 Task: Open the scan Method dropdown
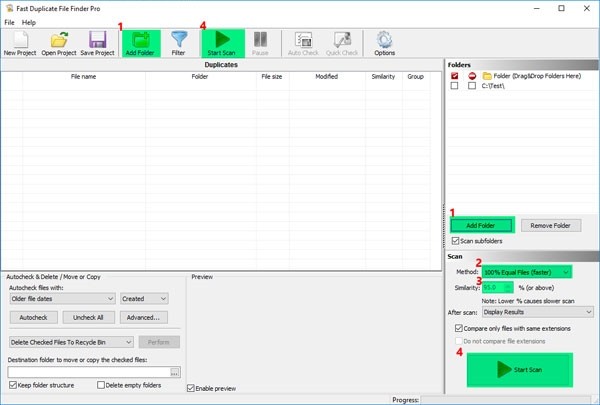pos(526,272)
